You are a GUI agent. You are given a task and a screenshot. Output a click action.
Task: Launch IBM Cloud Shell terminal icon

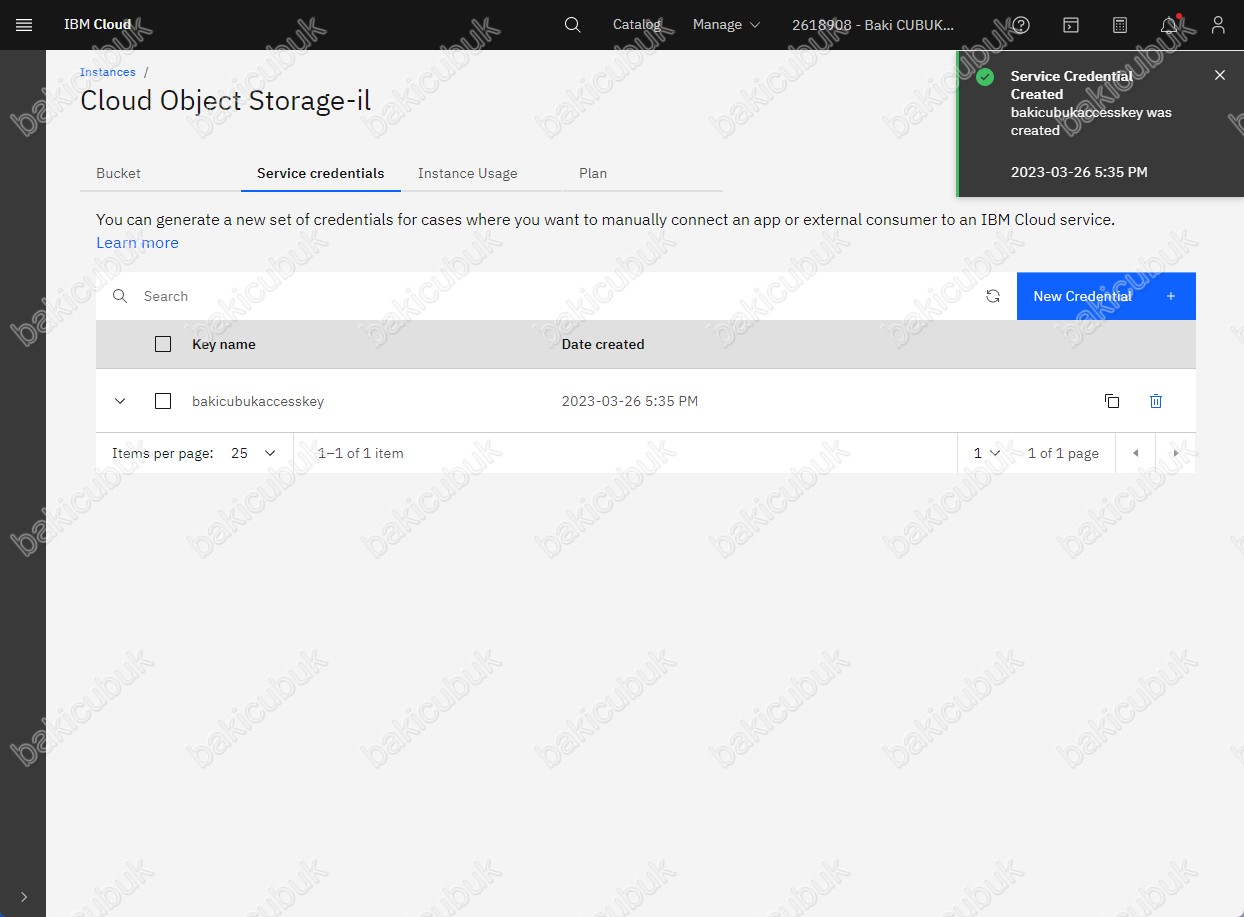point(1070,25)
